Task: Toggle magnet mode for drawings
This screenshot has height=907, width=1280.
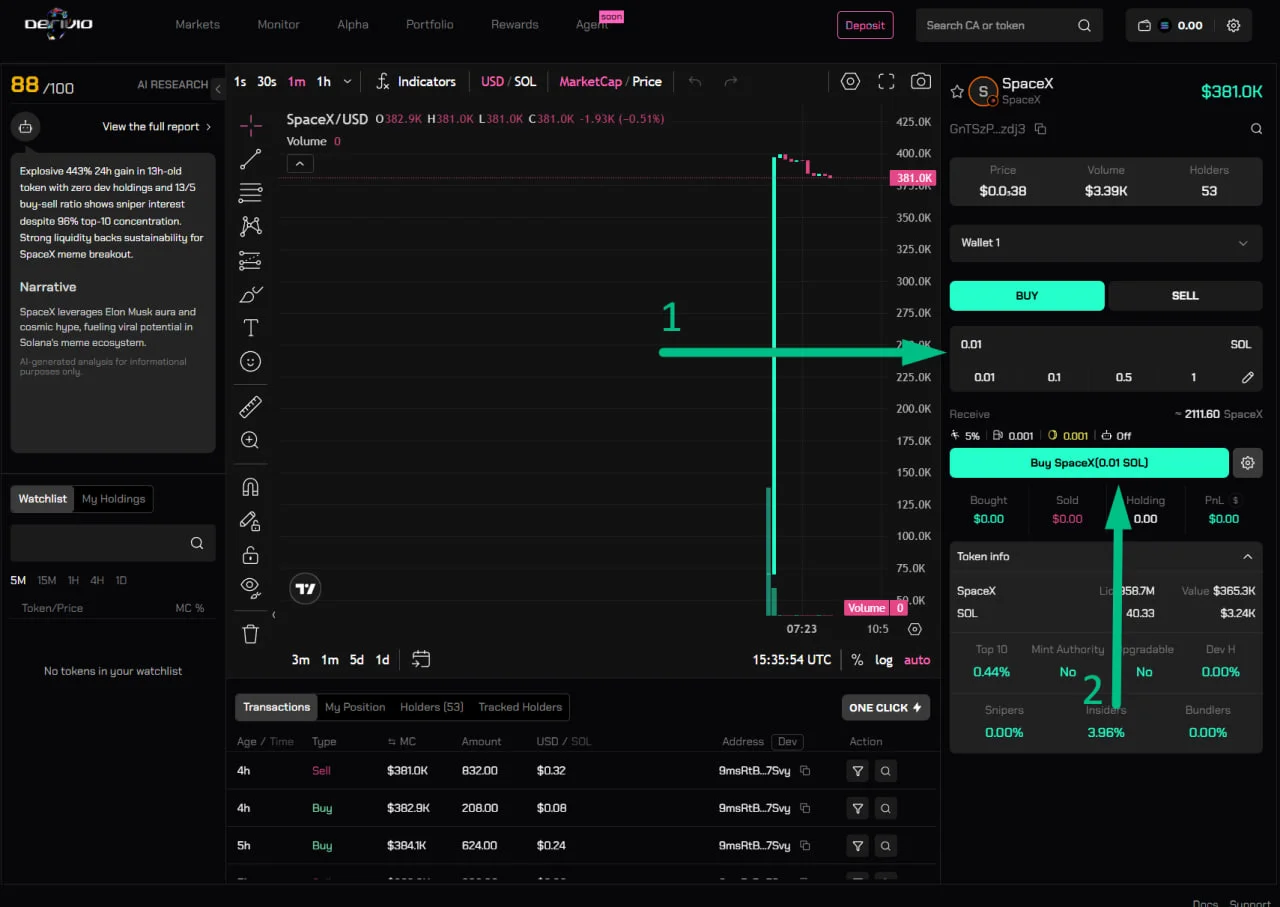Action: point(251,487)
